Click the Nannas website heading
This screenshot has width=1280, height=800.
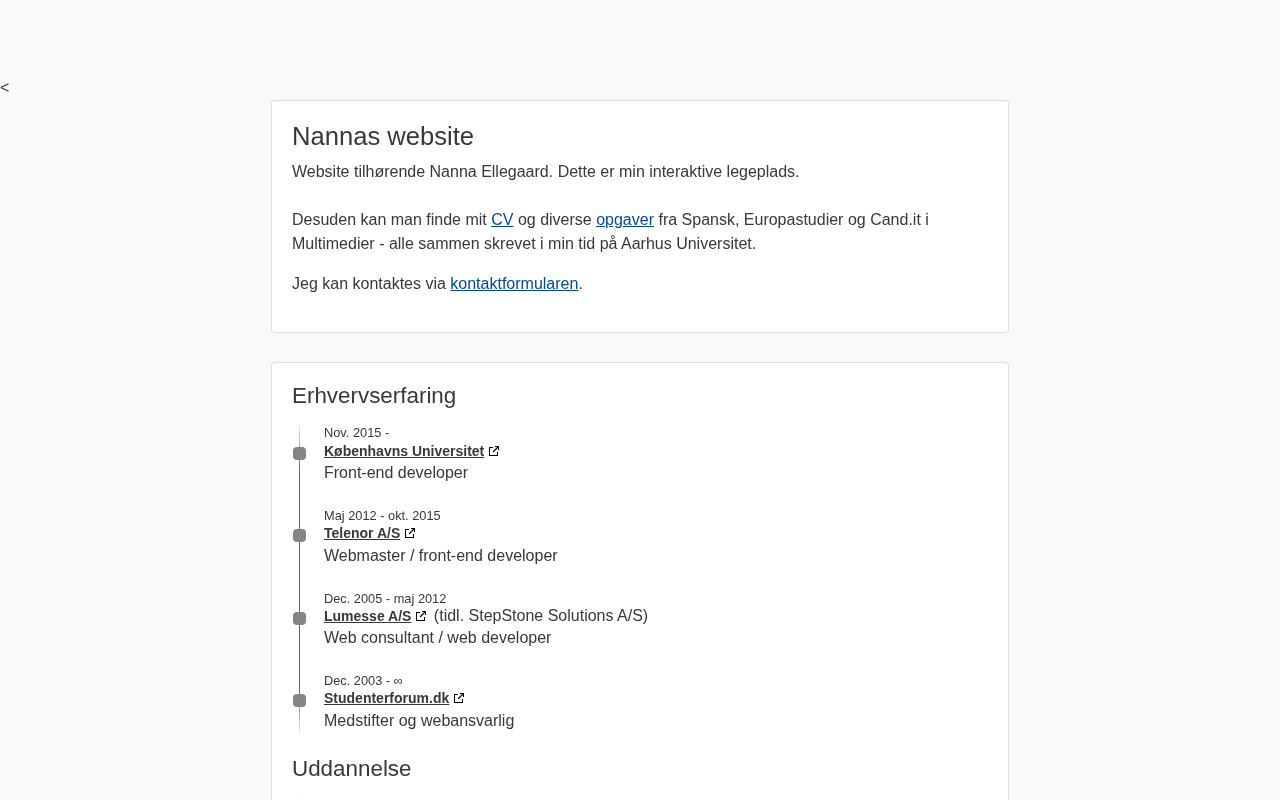coord(383,136)
